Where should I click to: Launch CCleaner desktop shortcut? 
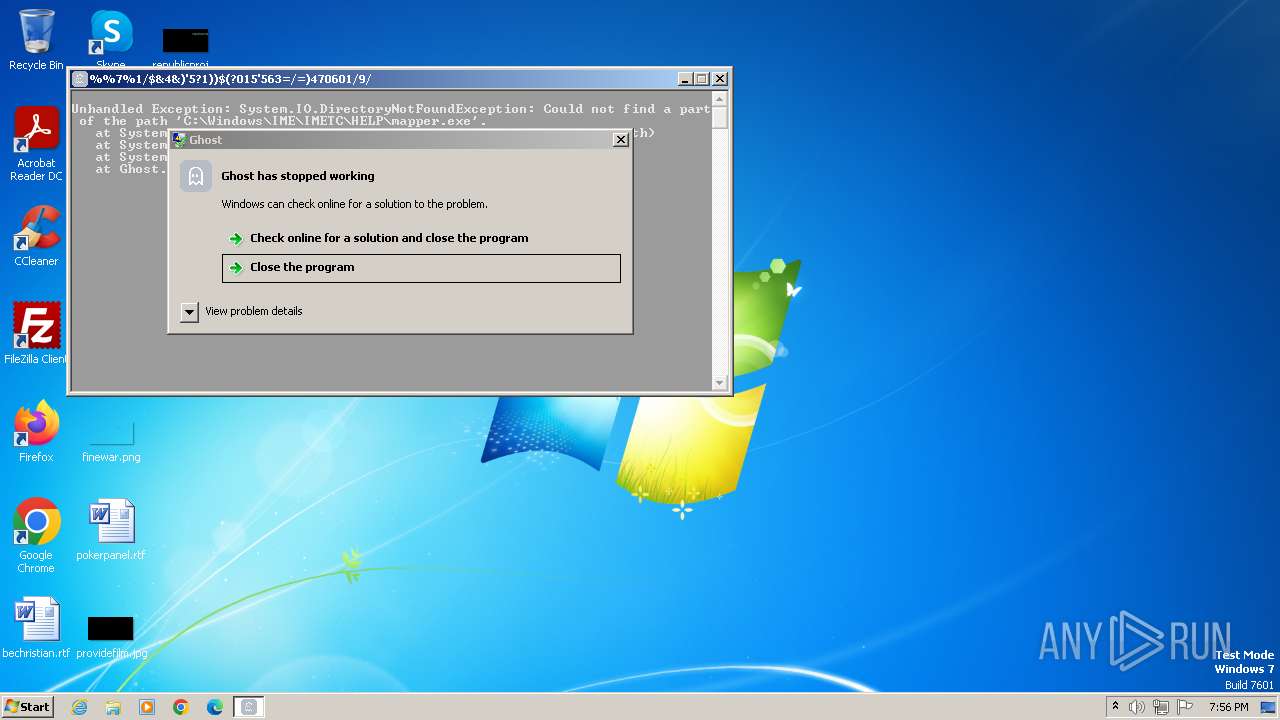point(37,236)
